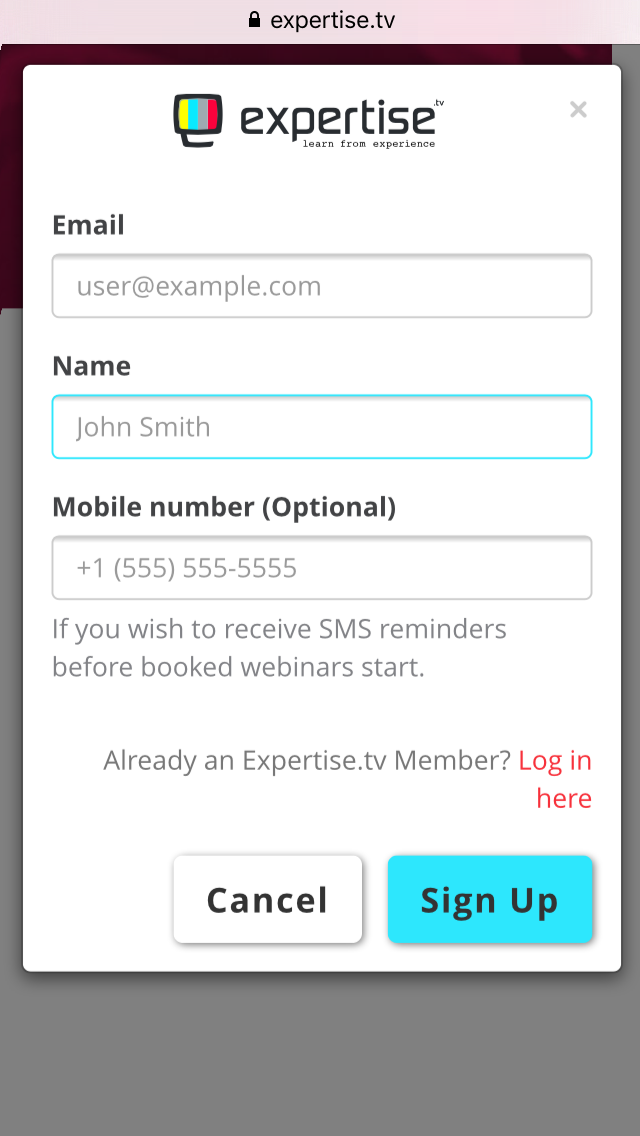
Task: Click the padlock icon in the address bar
Action: click(x=254, y=20)
